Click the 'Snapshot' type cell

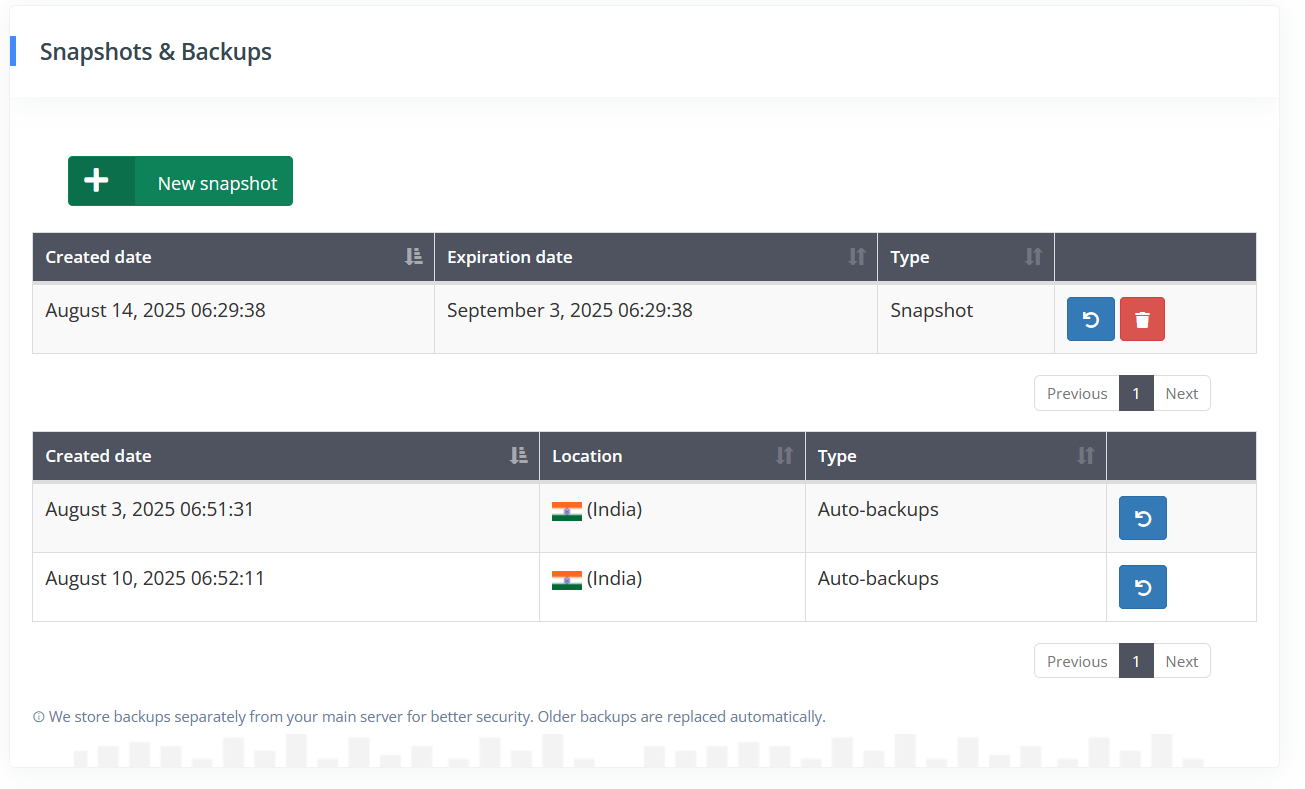coord(966,319)
